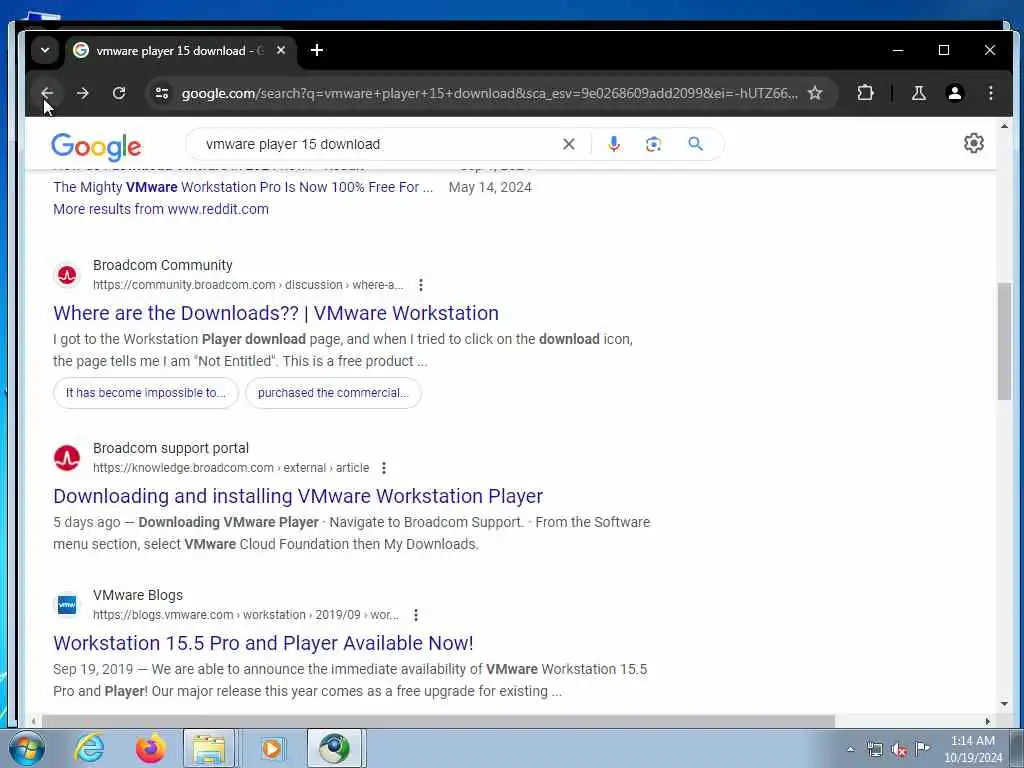Go back using the browser back arrow

pos(47,93)
